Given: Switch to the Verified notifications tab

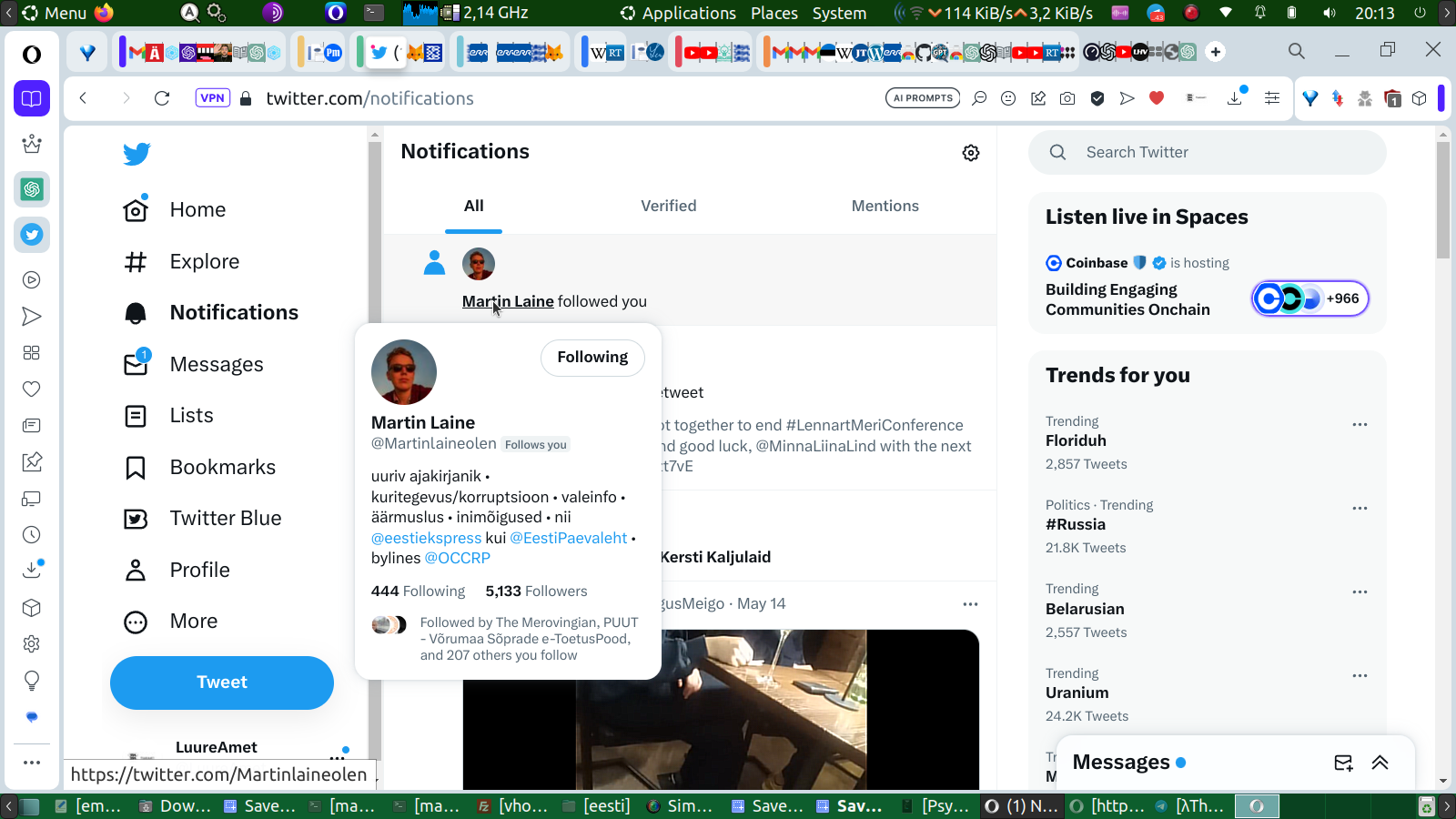Looking at the screenshot, I should (x=668, y=207).
